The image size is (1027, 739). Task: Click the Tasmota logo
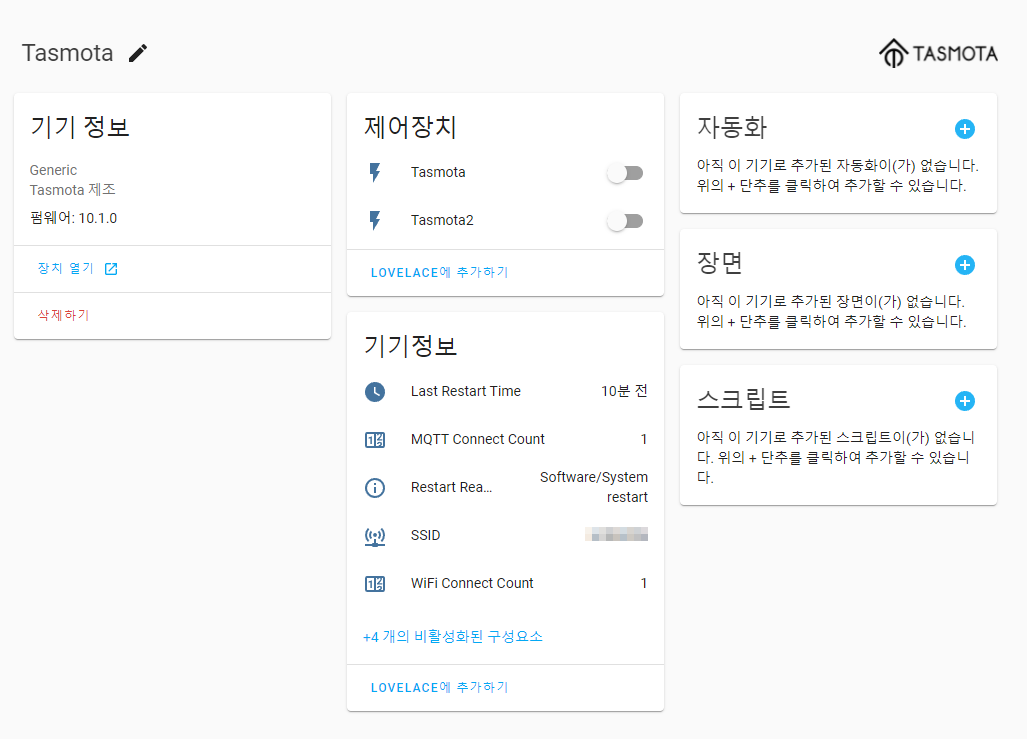938,53
